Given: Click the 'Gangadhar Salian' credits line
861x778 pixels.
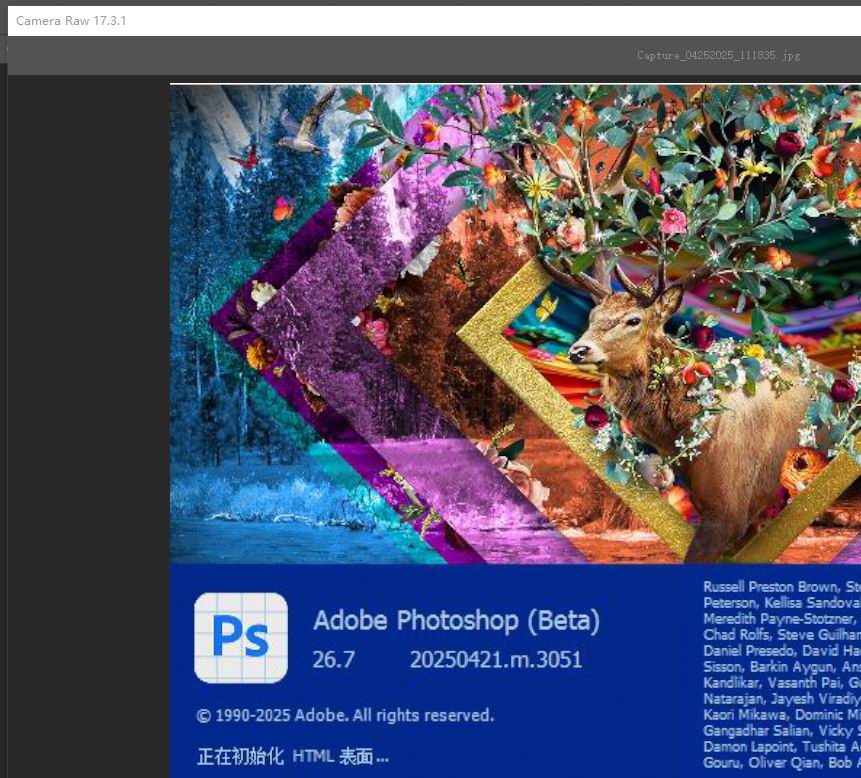Looking at the screenshot, I should click(x=782, y=731).
